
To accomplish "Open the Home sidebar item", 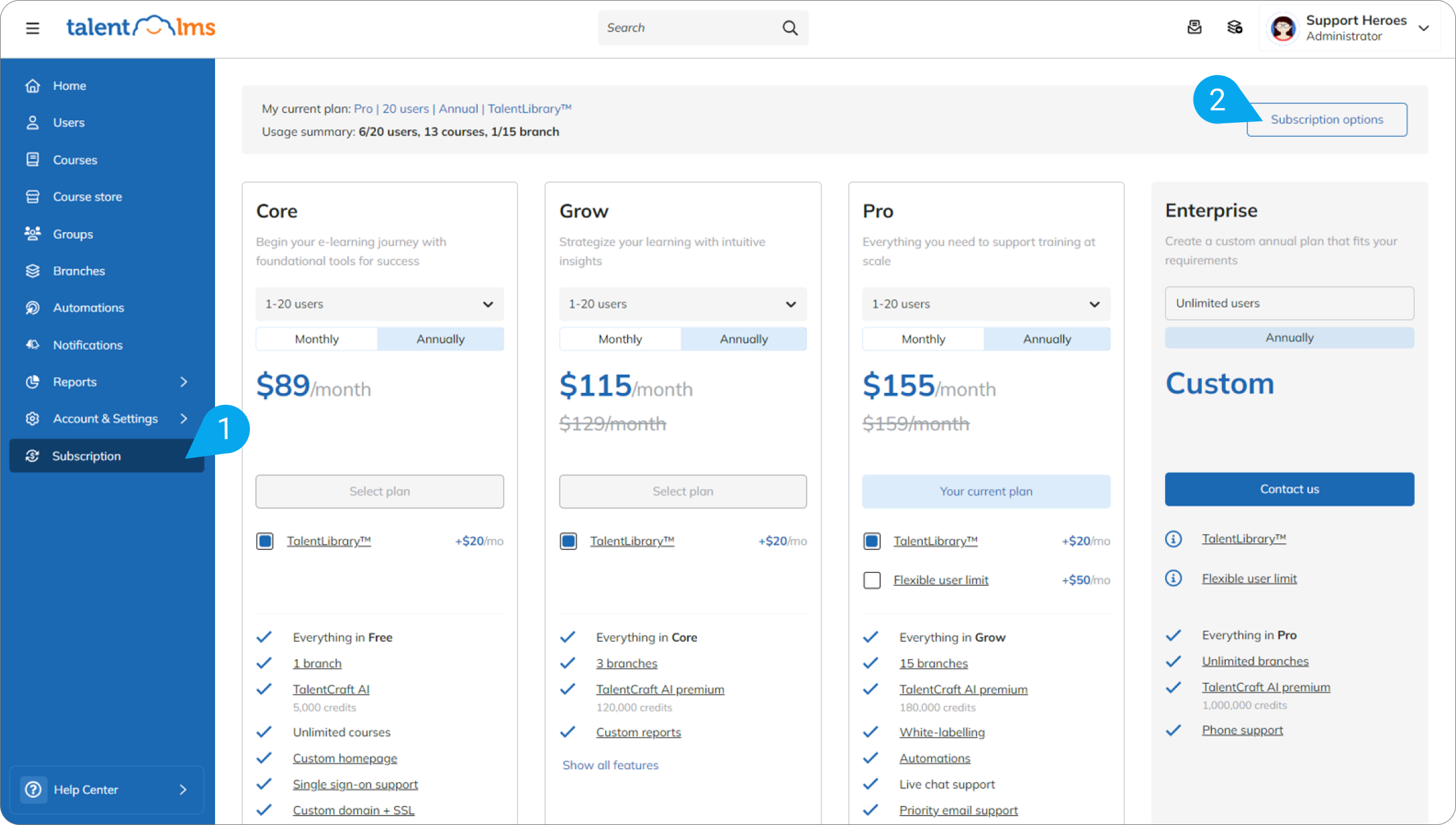I will (70, 85).
